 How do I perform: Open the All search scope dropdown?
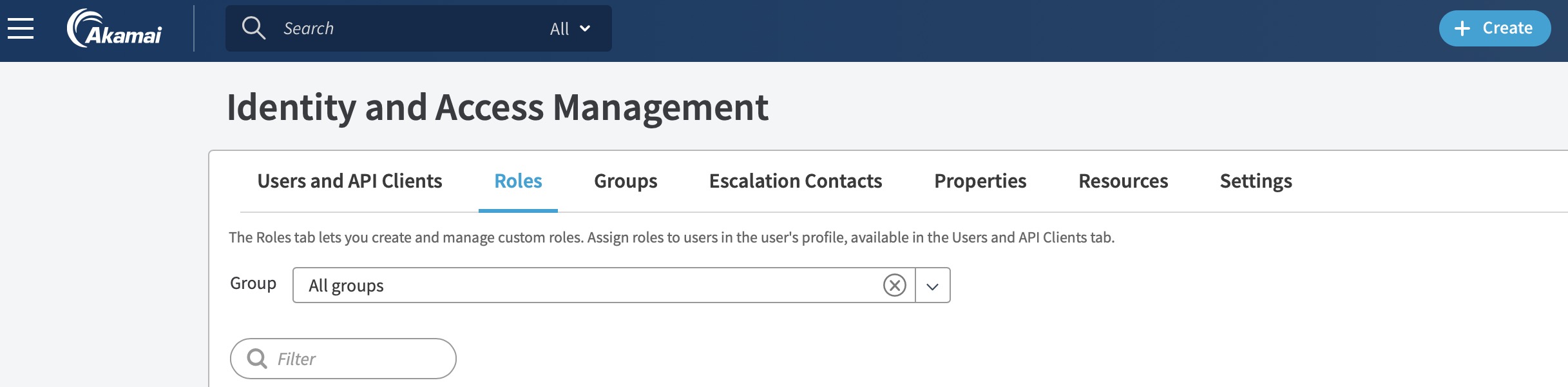click(x=570, y=28)
